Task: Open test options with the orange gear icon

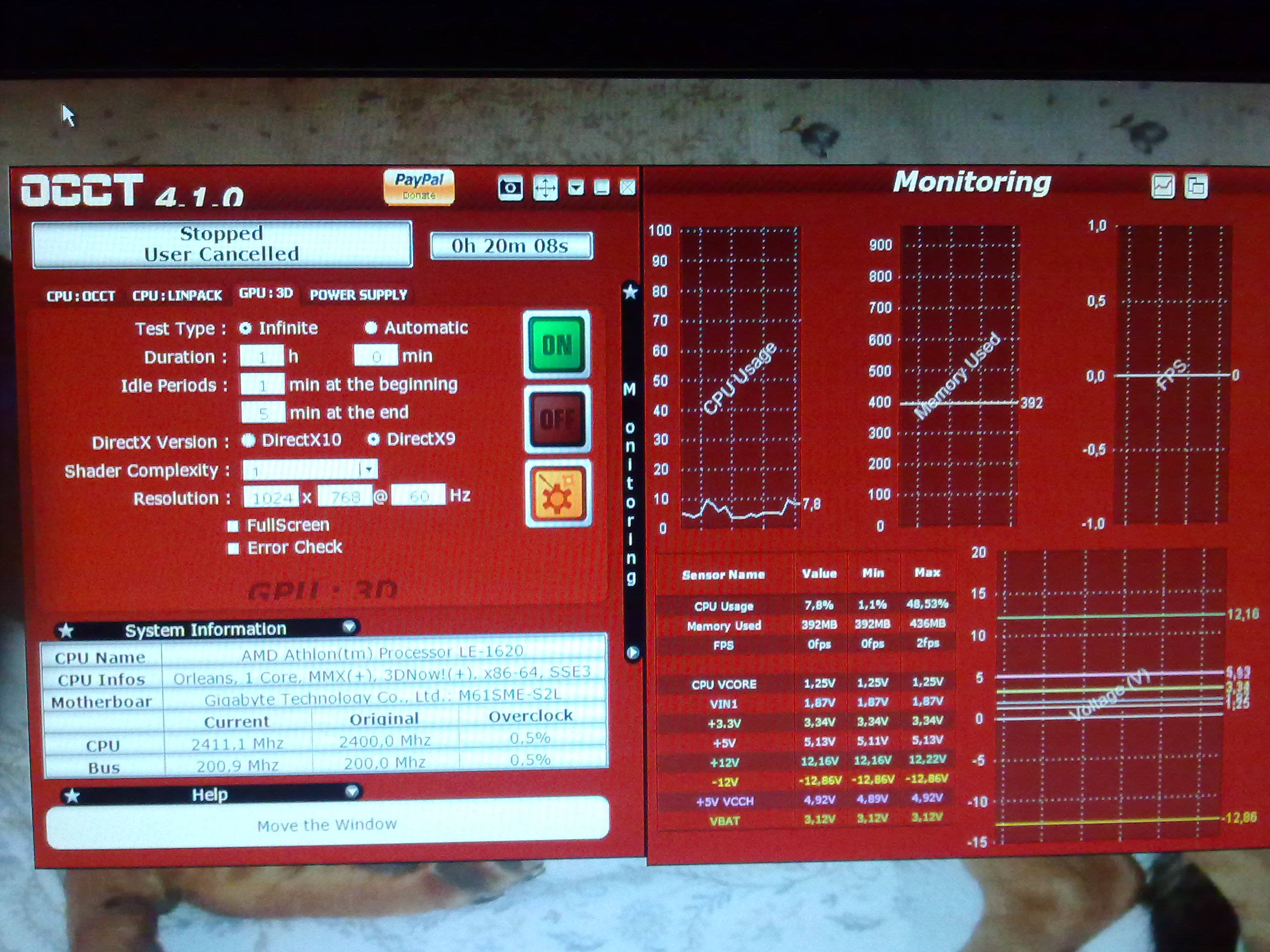Action: [558, 494]
